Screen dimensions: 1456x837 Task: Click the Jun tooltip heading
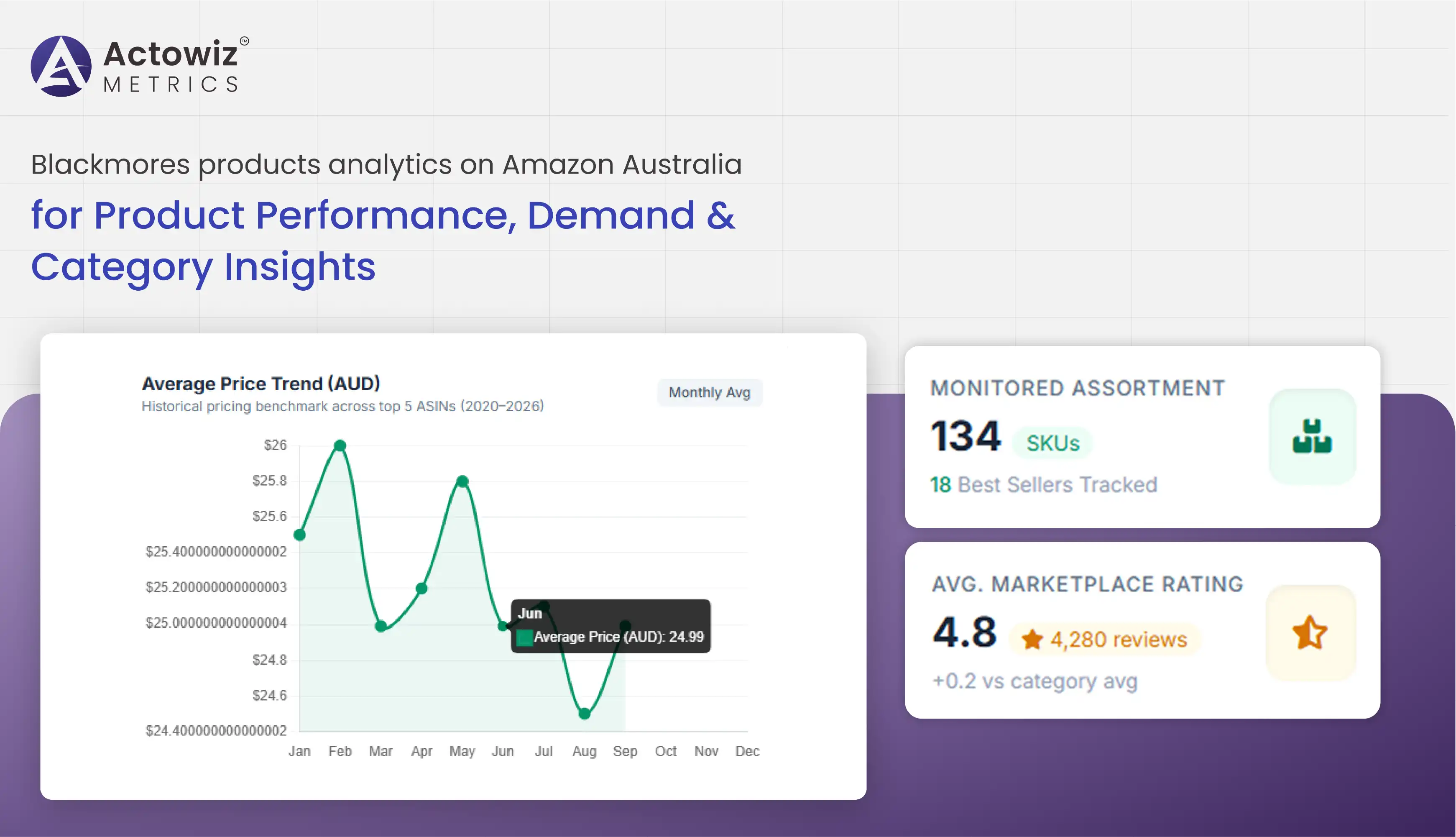[530, 613]
